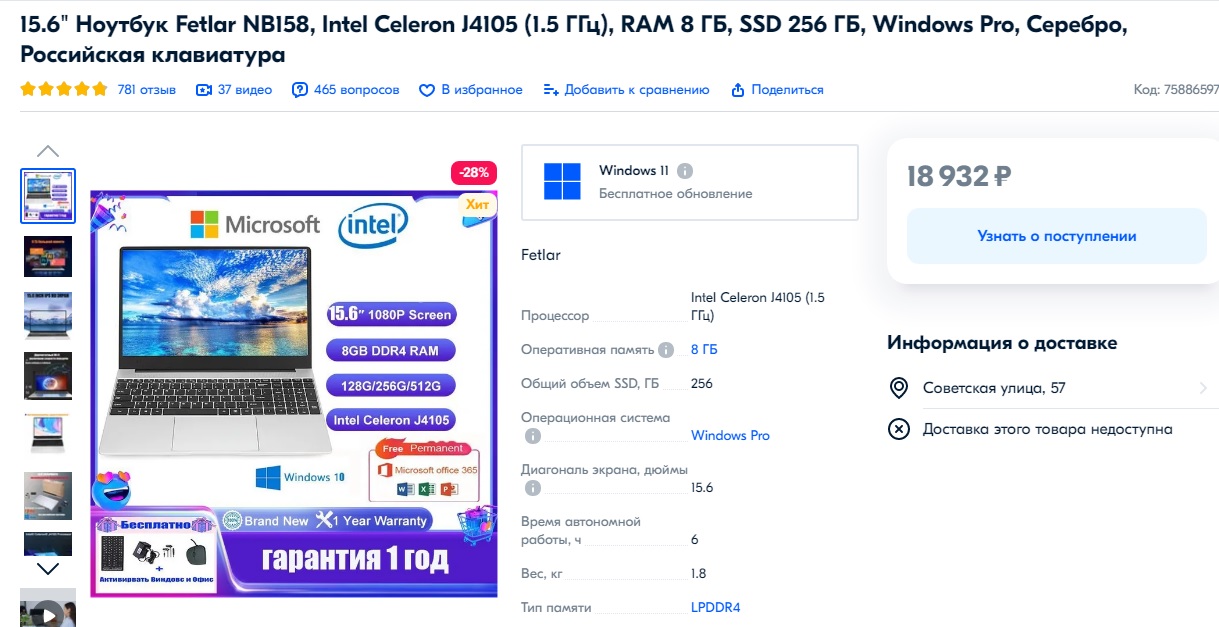The width and height of the screenshot is (1219, 627).
Task: Show previous thumbnails with the up chevron
Action: (48, 152)
